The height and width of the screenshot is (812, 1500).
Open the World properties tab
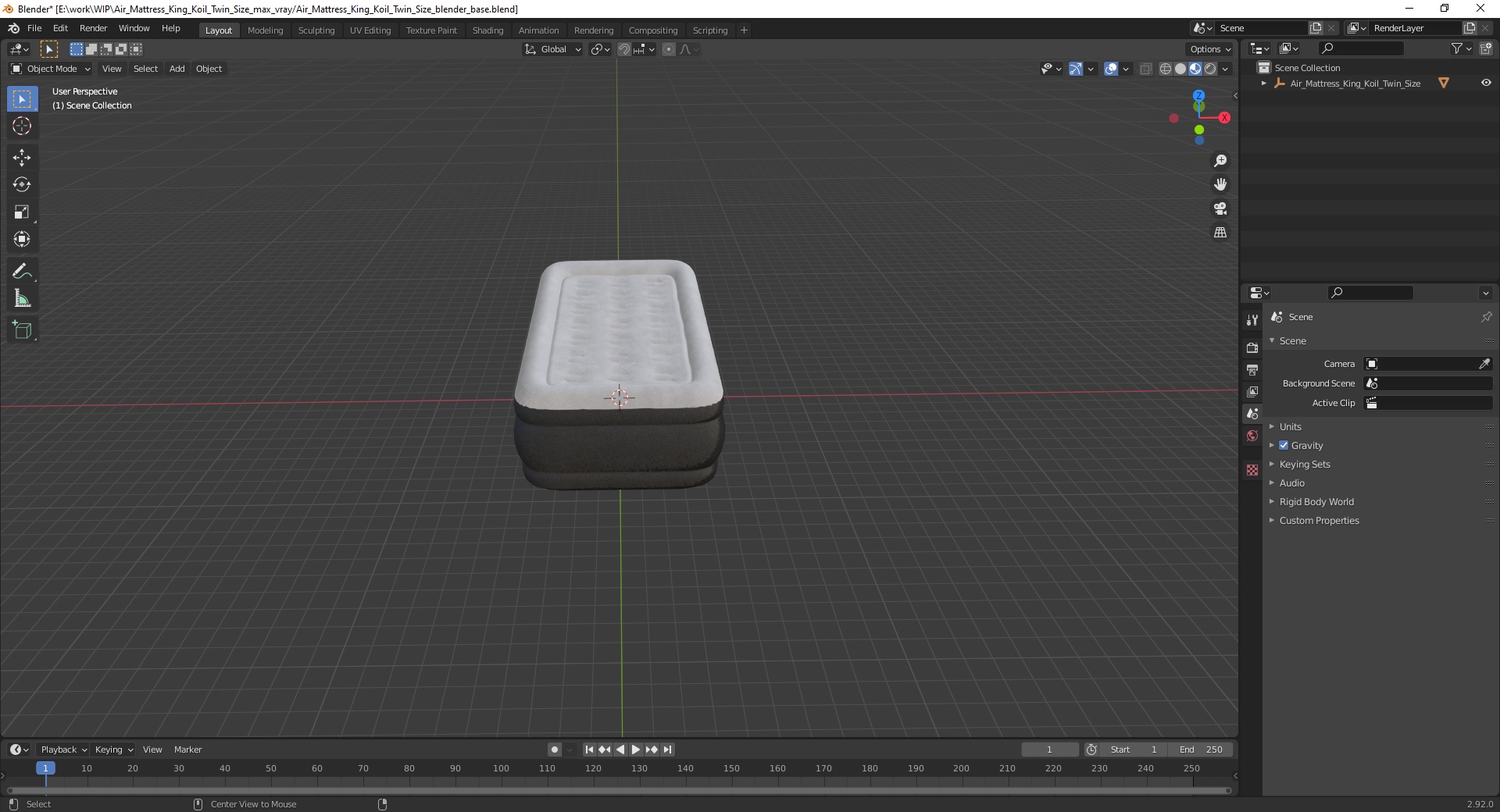[1252, 436]
